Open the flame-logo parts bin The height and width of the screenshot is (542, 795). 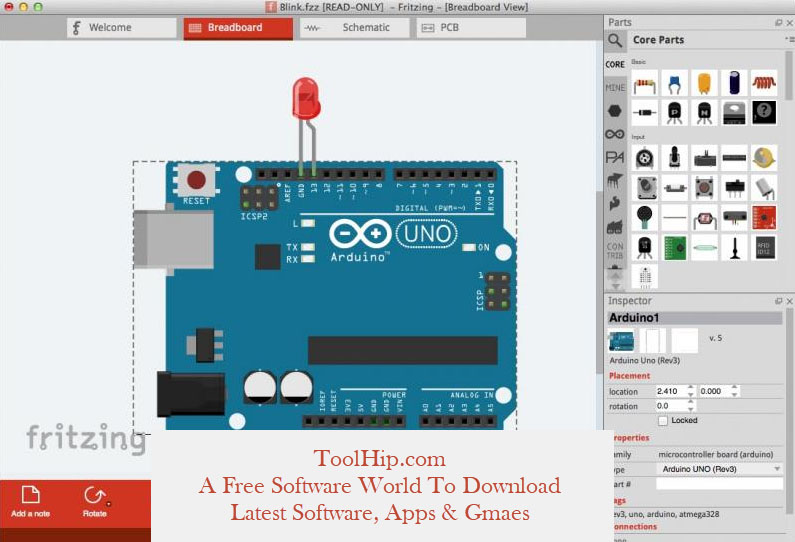pyautogui.click(x=615, y=204)
